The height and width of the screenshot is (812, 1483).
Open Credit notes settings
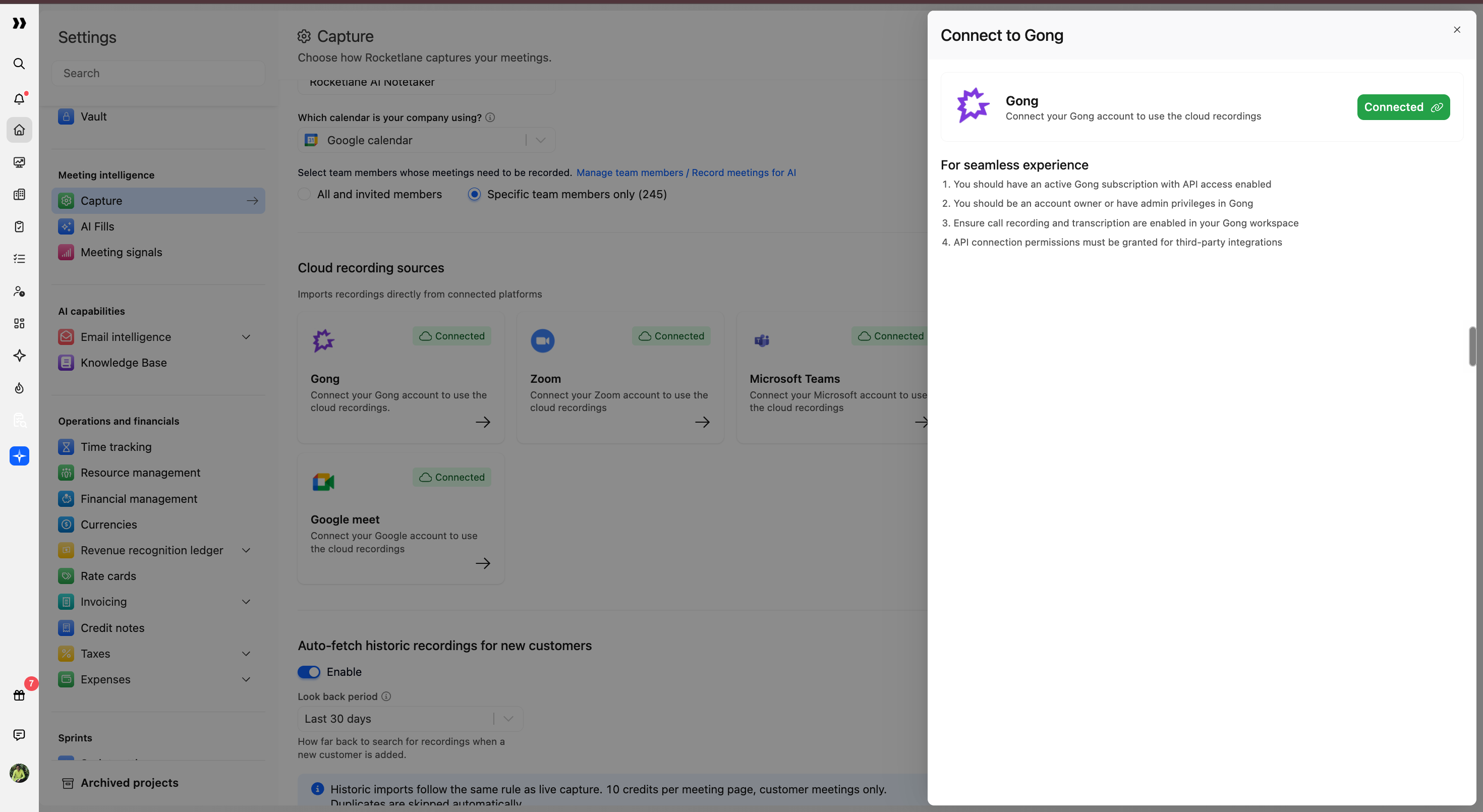click(x=158, y=628)
